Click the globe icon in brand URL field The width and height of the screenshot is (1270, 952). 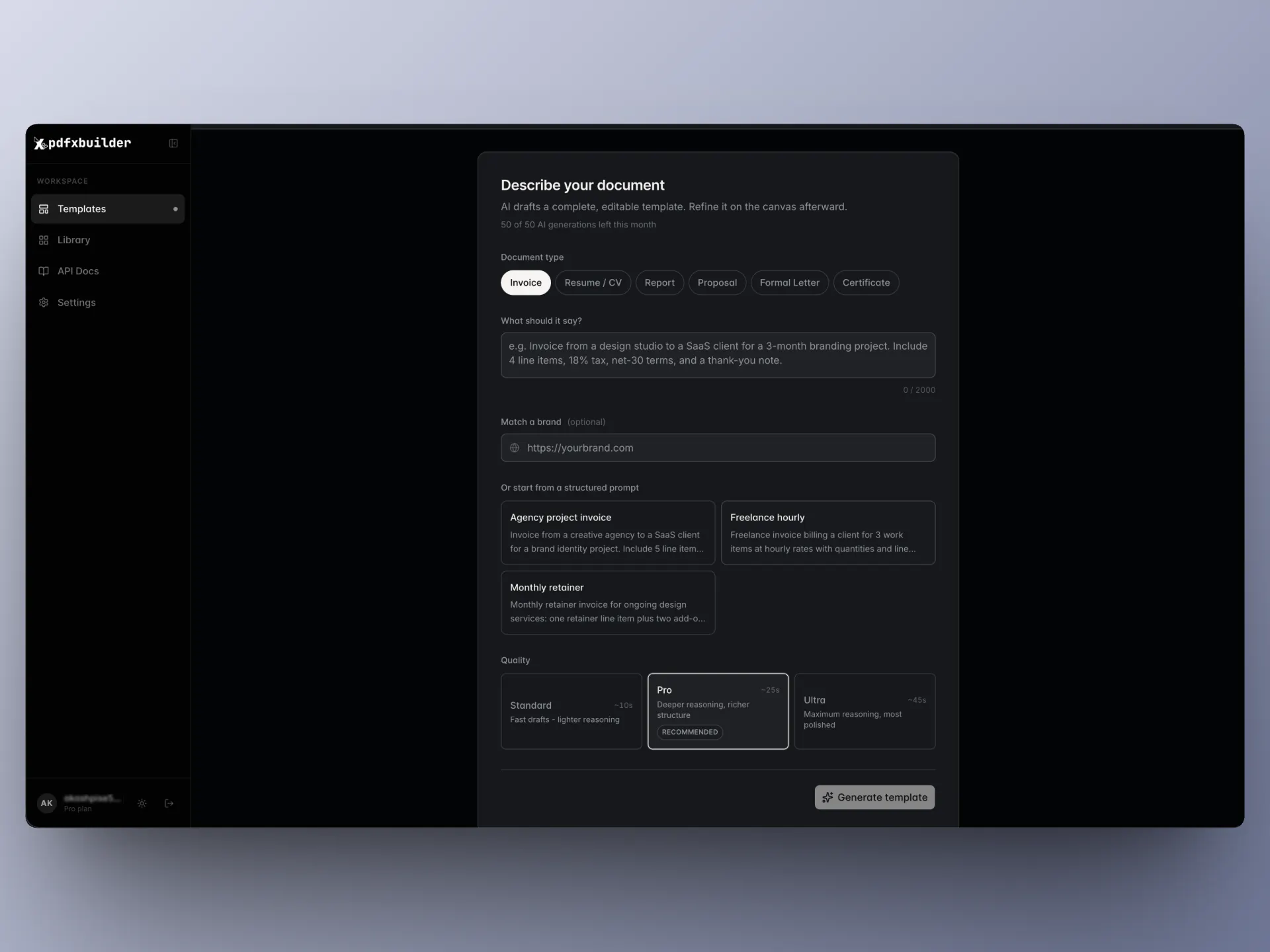click(515, 448)
